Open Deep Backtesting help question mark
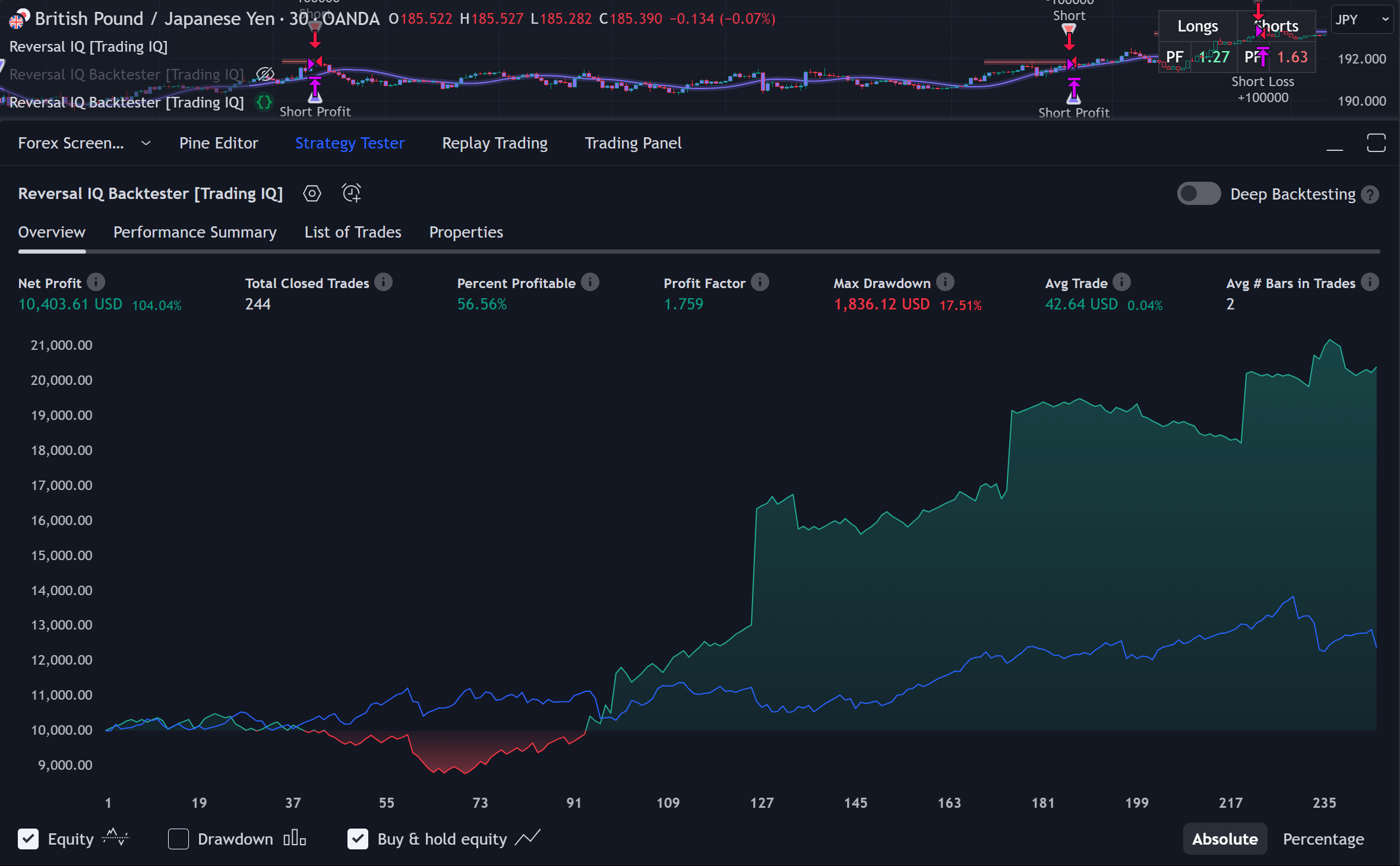 click(x=1370, y=194)
